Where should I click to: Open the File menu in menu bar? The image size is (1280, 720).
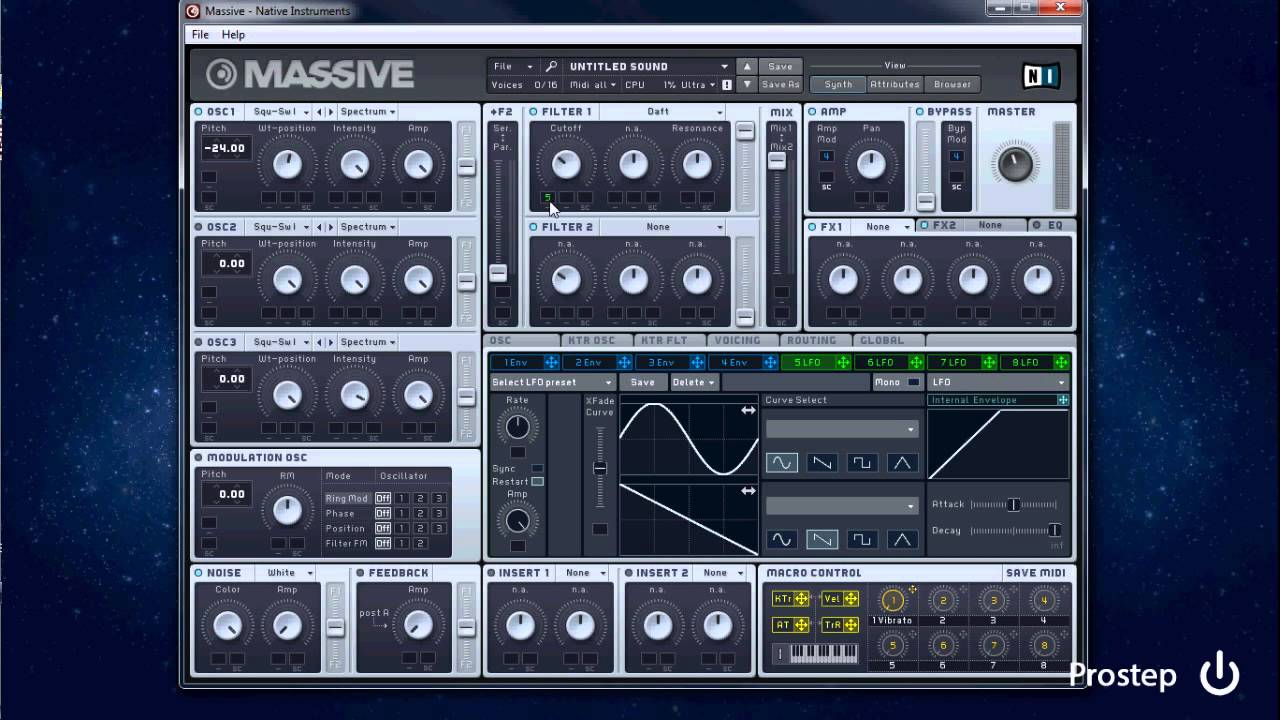(200, 34)
